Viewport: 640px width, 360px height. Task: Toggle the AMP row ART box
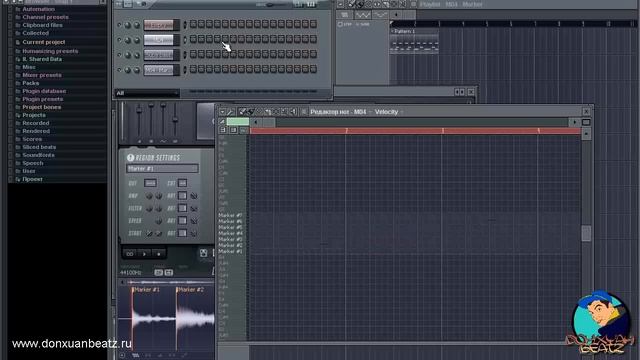[182, 196]
